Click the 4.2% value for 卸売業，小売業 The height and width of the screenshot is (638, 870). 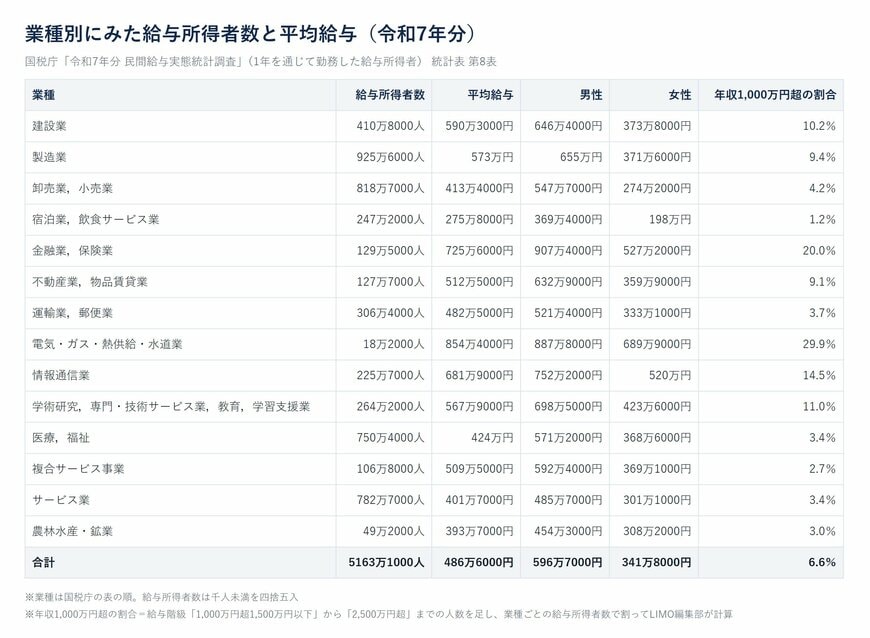[x=822, y=188]
